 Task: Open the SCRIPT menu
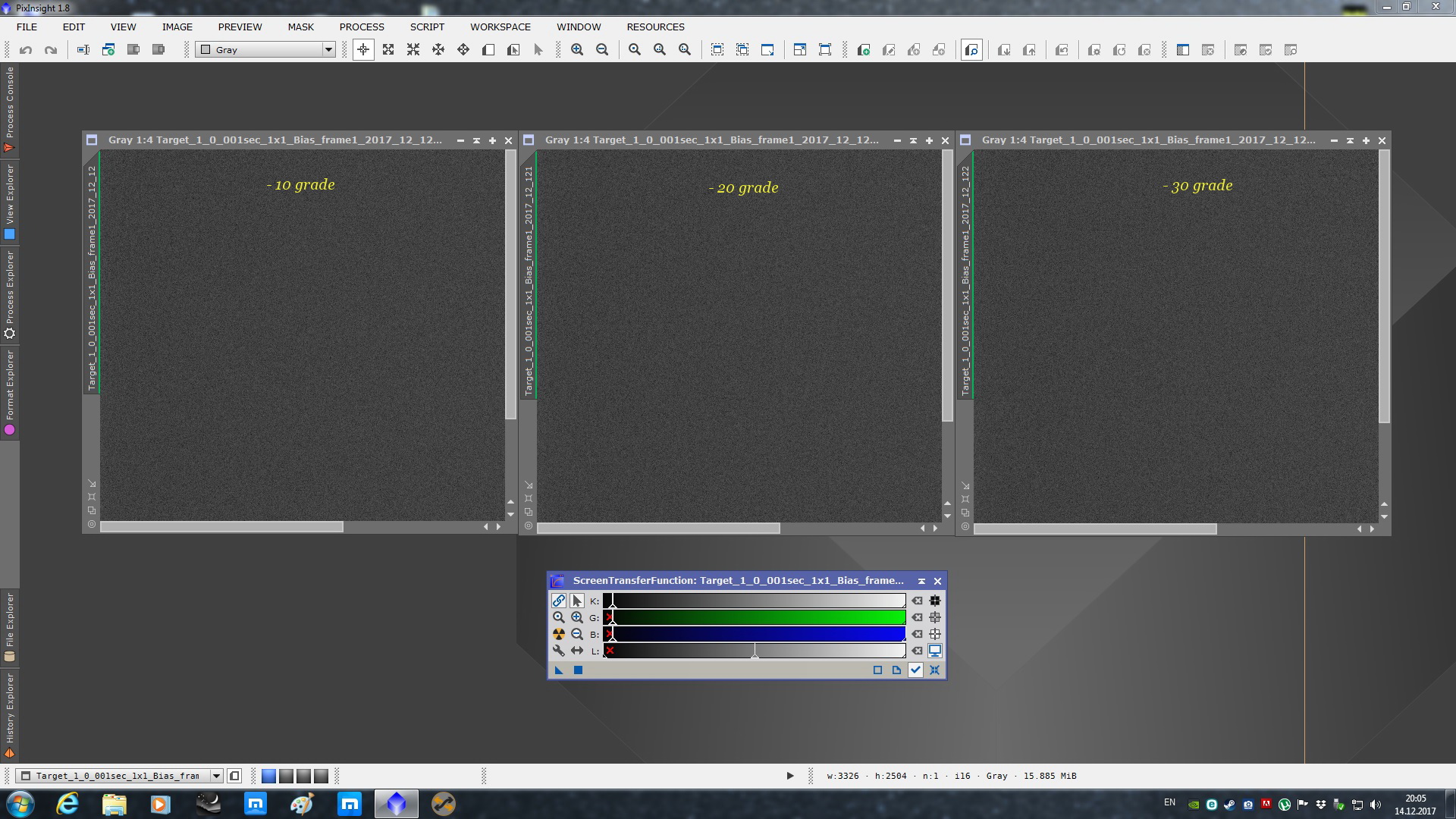pos(427,27)
